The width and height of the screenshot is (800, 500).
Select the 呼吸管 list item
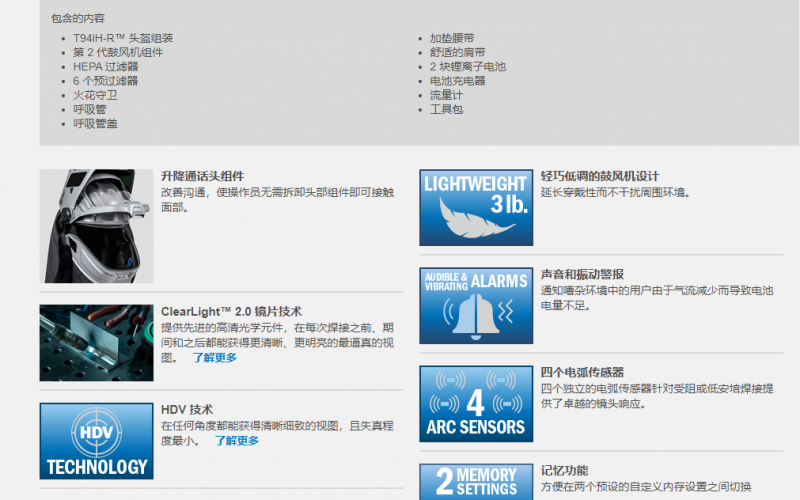pos(90,110)
